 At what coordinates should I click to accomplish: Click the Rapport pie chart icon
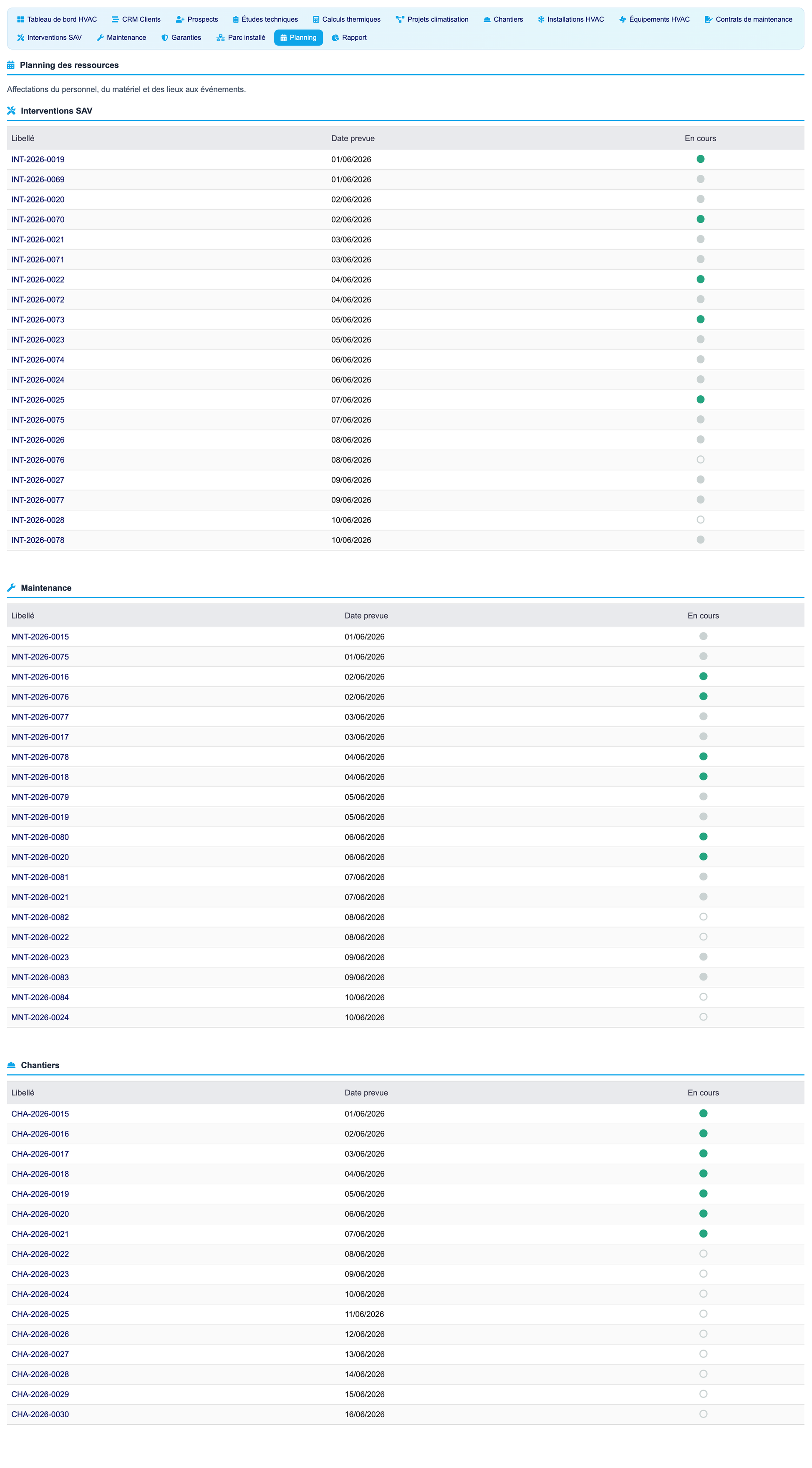[x=335, y=38]
